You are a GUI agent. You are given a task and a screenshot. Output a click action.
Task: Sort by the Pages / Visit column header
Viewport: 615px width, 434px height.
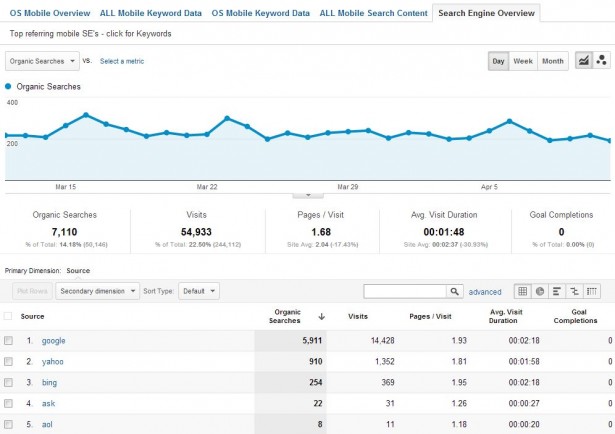[x=430, y=316]
